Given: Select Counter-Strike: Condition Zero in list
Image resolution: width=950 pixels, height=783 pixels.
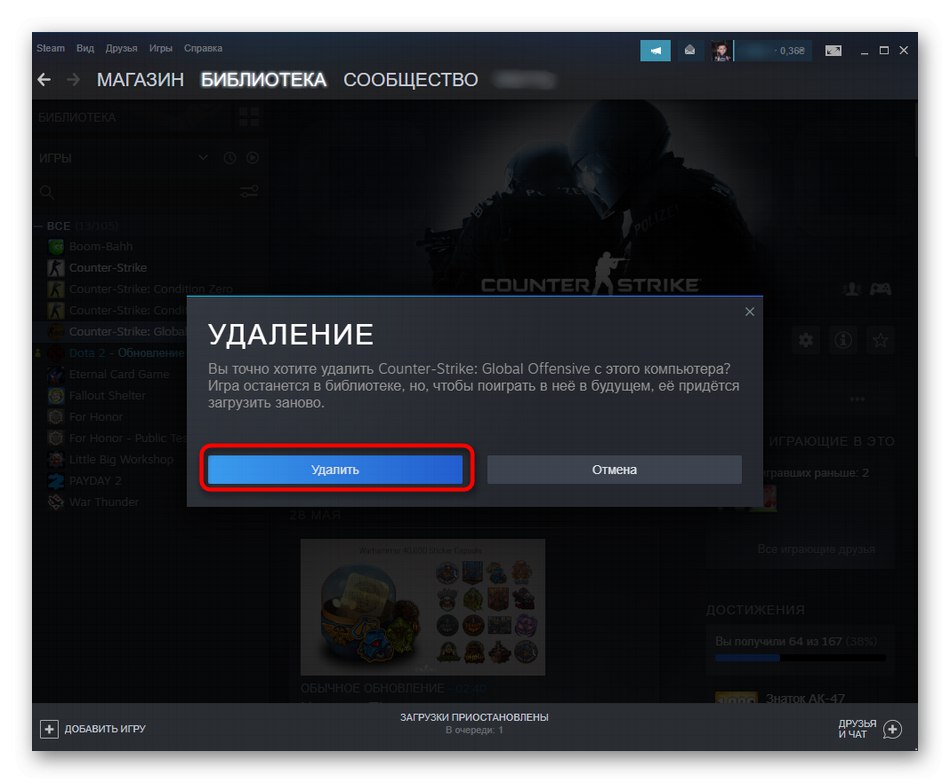Looking at the screenshot, I should [x=151, y=289].
